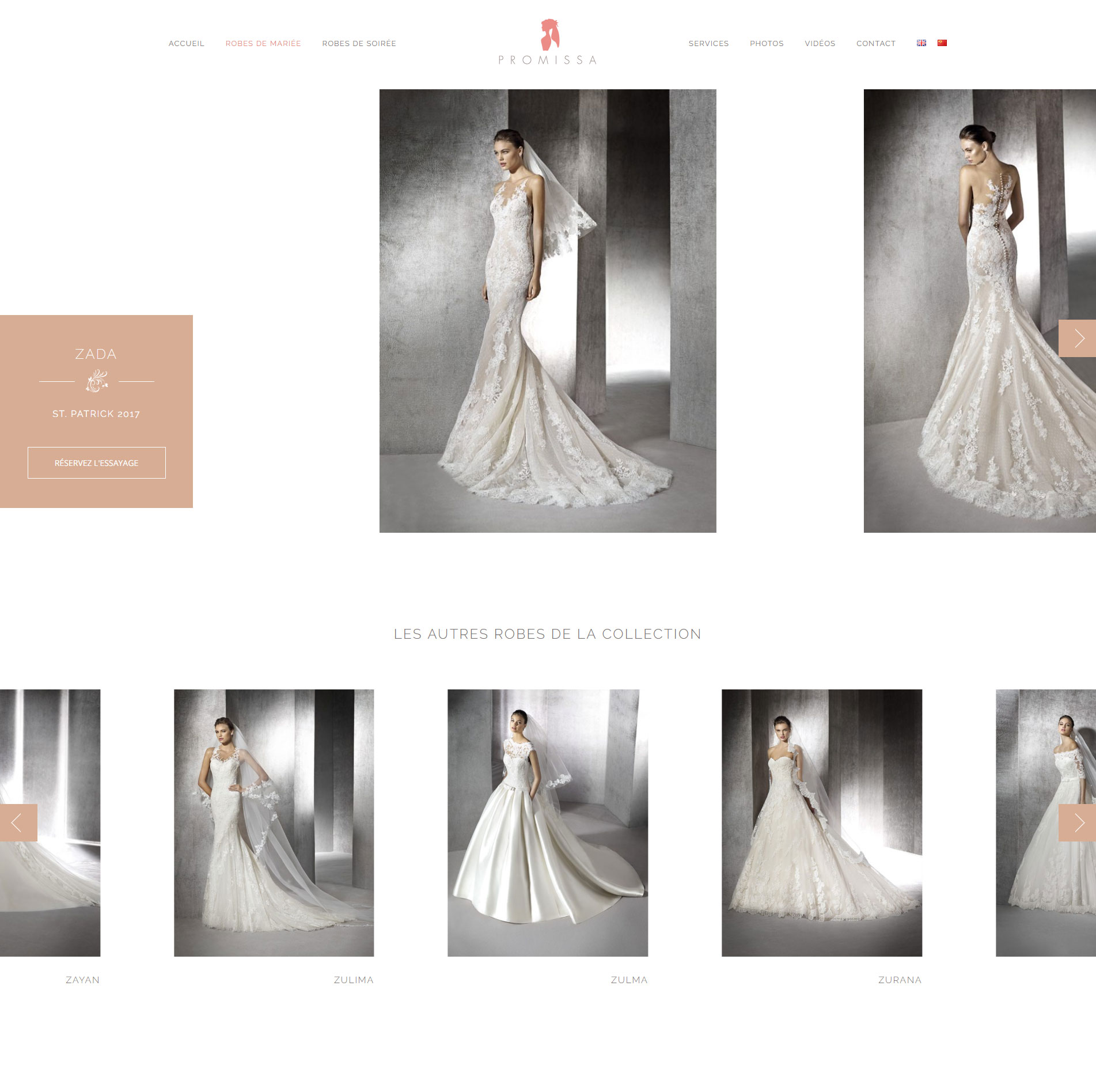This screenshot has height=1092, width=1096.
Task: Visit the Vidéos page
Action: 820,44
